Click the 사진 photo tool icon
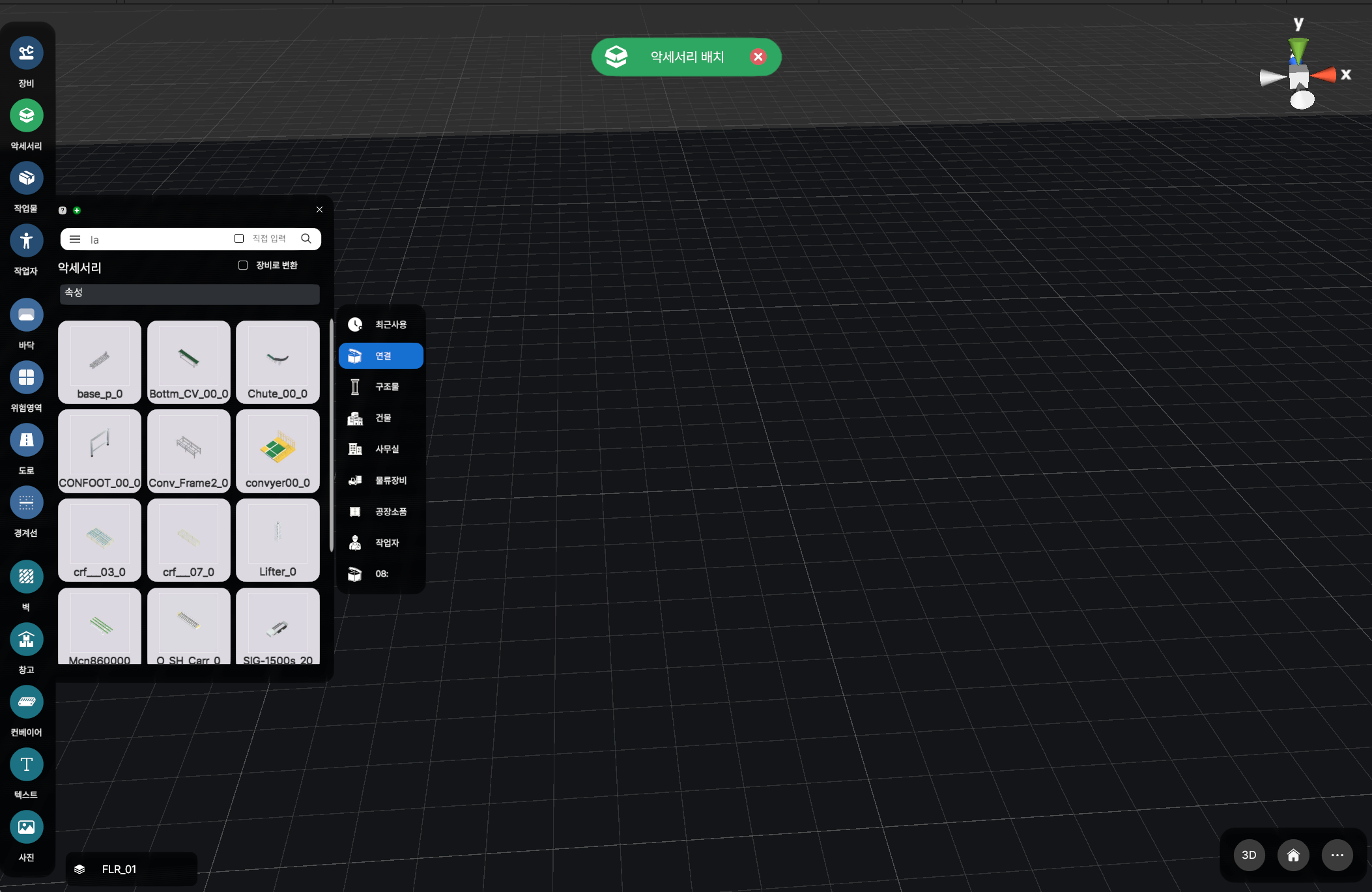1372x892 pixels. click(26, 827)
